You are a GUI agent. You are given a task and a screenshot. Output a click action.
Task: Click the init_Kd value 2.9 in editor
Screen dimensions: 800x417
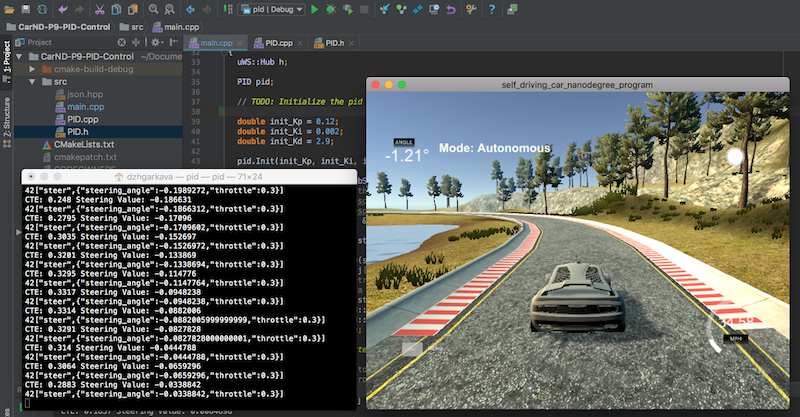coord(324,141)
